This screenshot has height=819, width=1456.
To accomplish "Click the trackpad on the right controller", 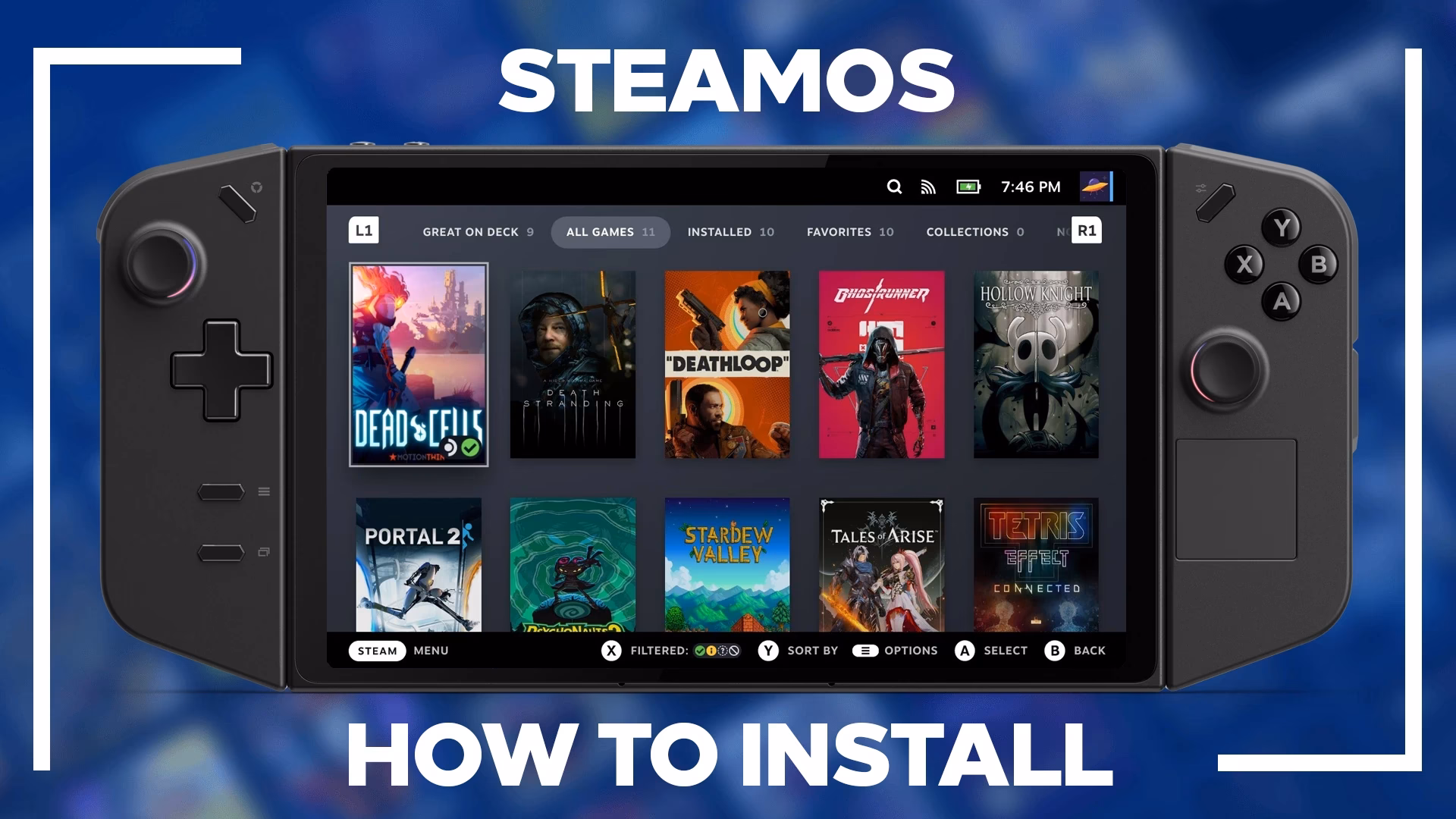I will pyautogui.click(x=1236, y=500).
